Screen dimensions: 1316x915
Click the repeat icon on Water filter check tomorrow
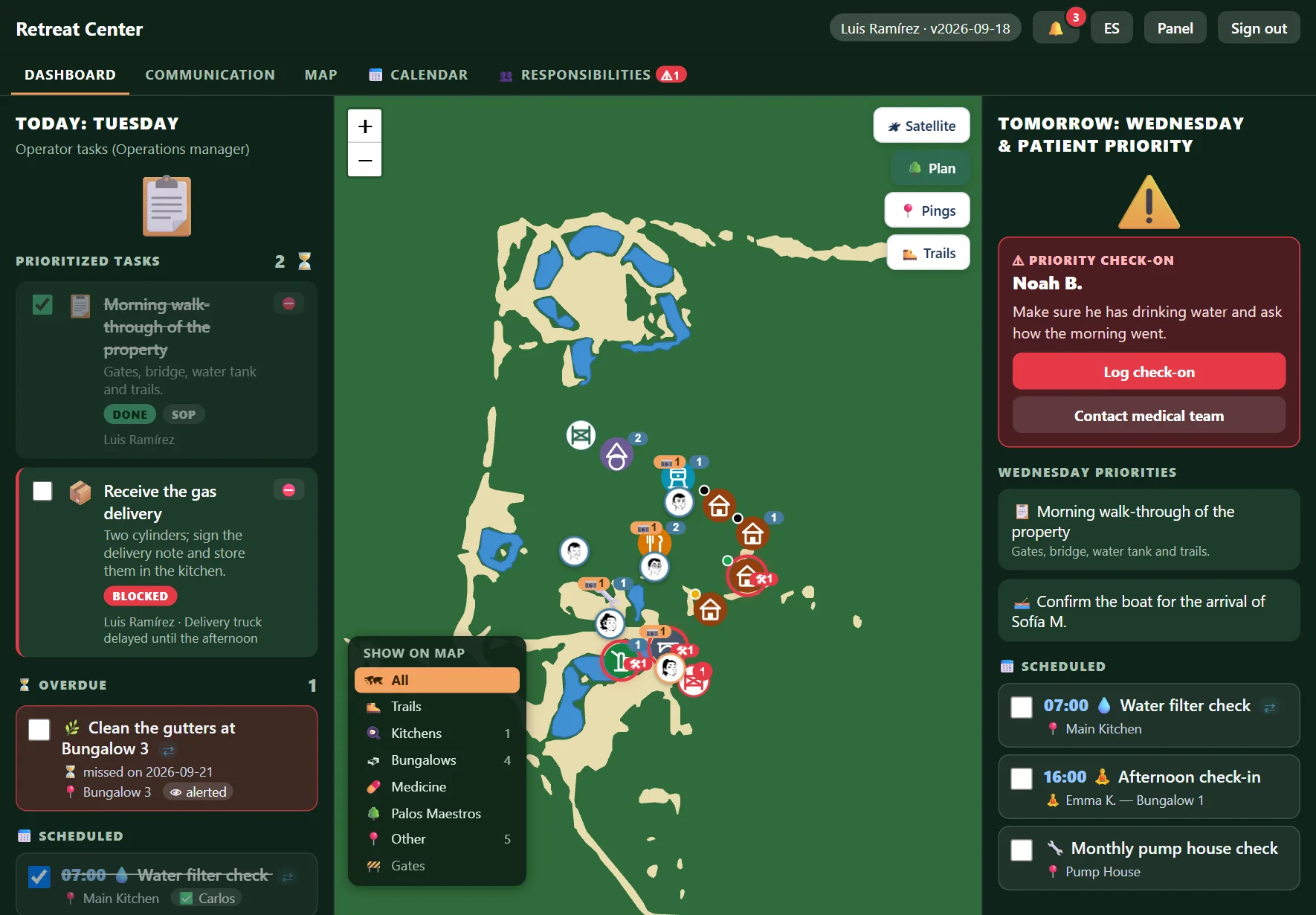(x=1270, y=707)
